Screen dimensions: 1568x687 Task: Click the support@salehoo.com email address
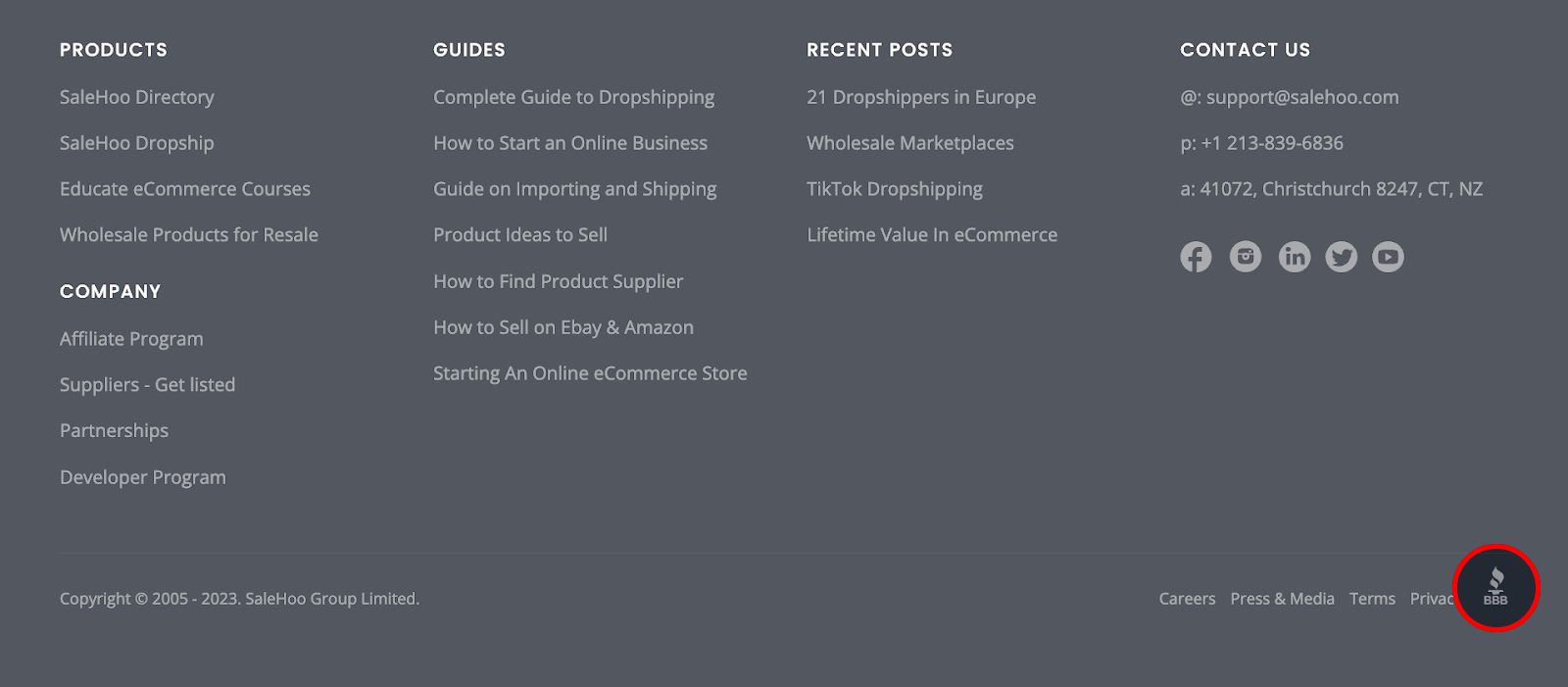click(x=1301, y=97)
